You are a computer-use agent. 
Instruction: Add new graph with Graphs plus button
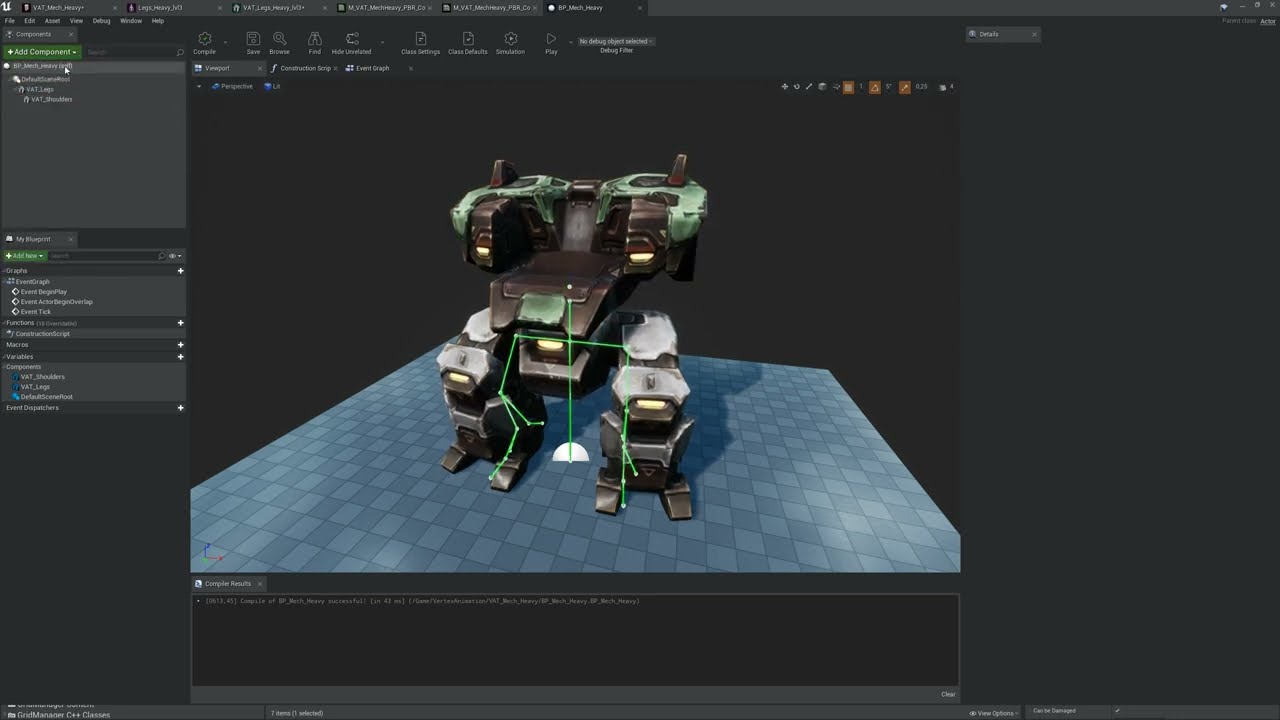180,271
